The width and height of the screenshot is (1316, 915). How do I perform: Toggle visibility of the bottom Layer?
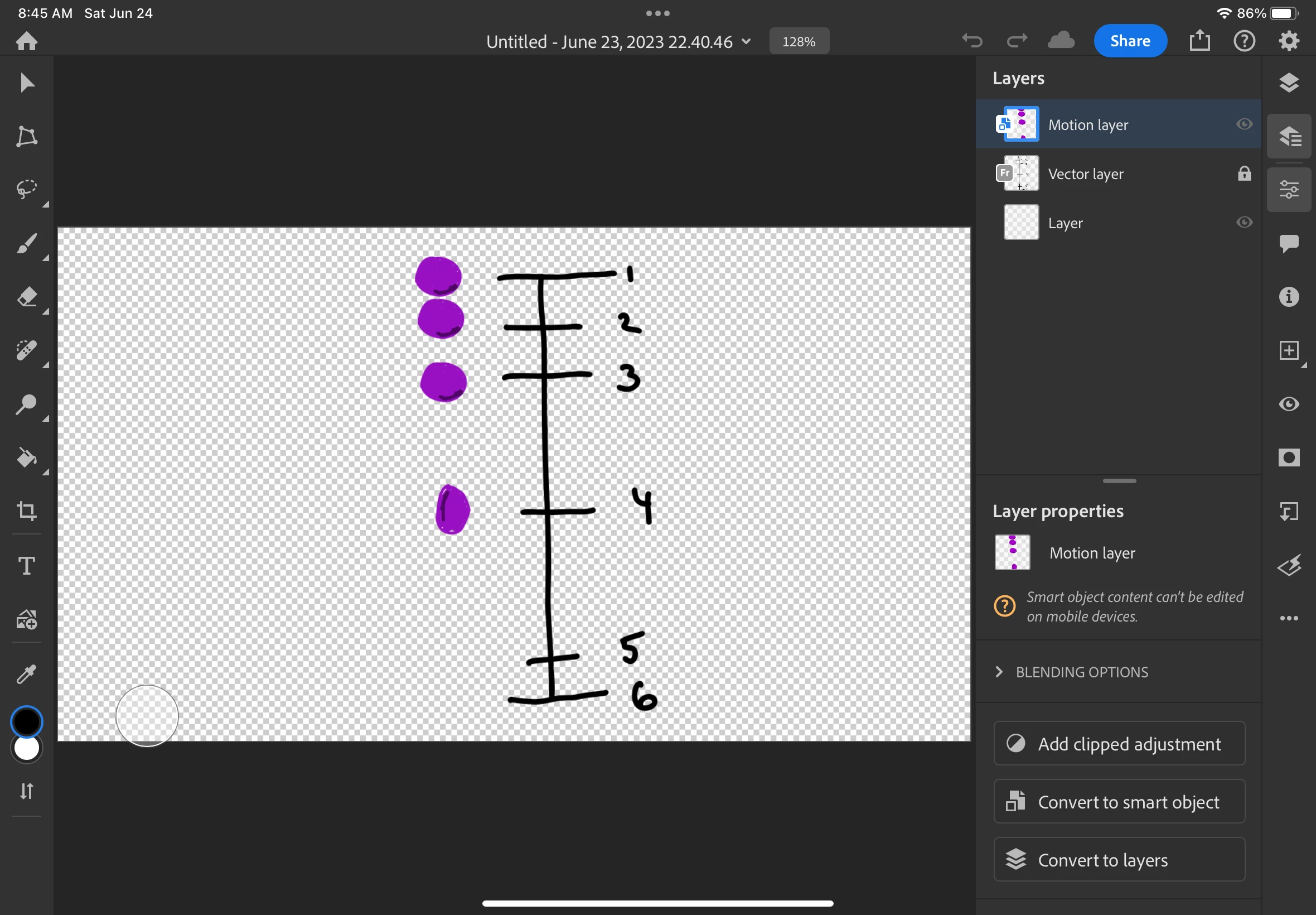[x=1244, y=223]
